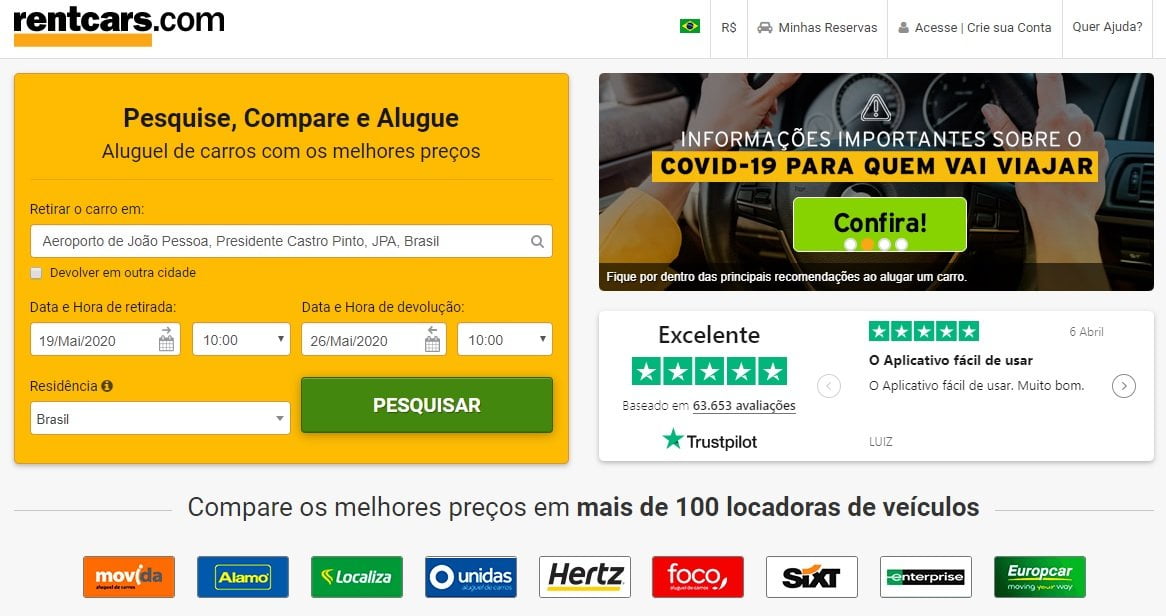1166x616 pixels.
Task: Click the search magnifier in location field
Action: 537,241
